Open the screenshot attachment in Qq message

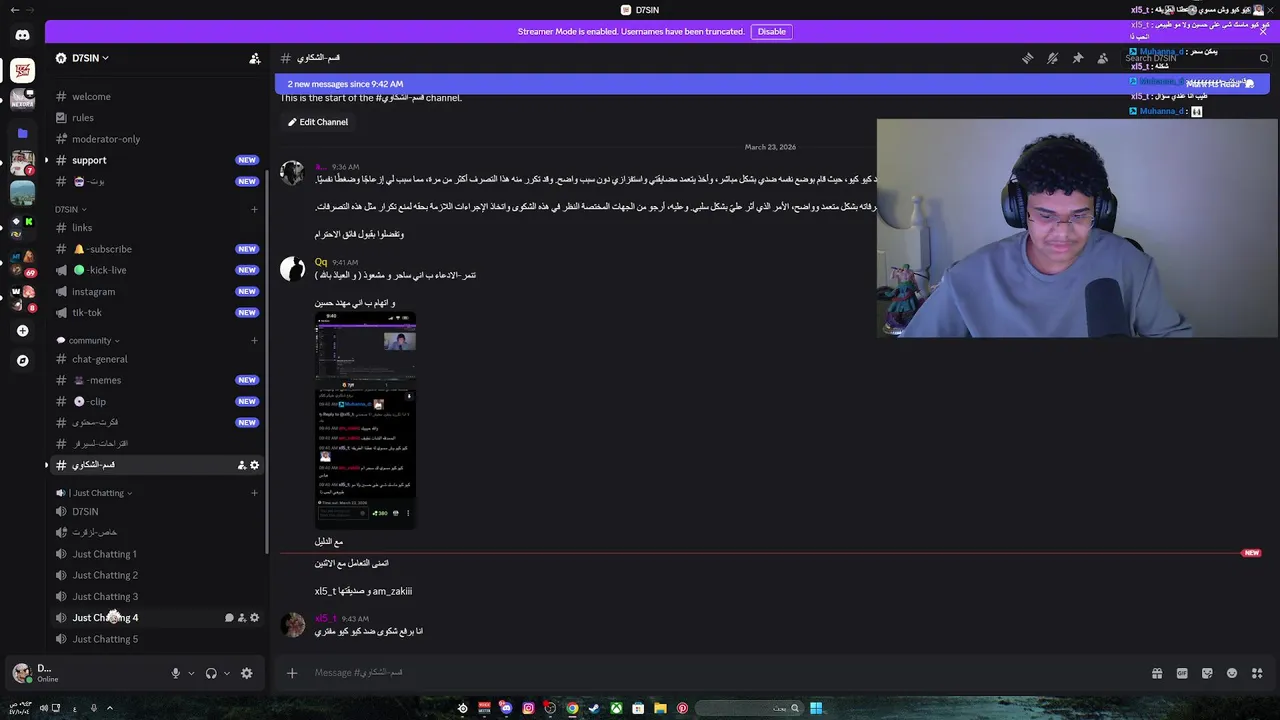click(x=365, y=420)
